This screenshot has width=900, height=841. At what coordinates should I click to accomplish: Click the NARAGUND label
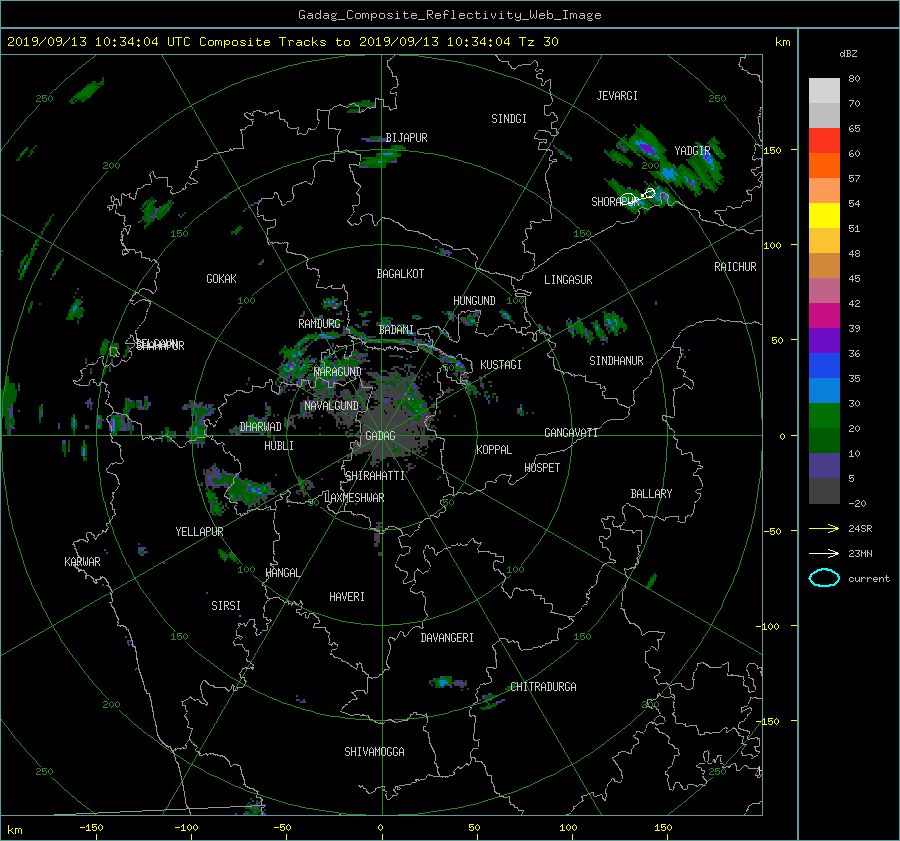click(338, 371)
